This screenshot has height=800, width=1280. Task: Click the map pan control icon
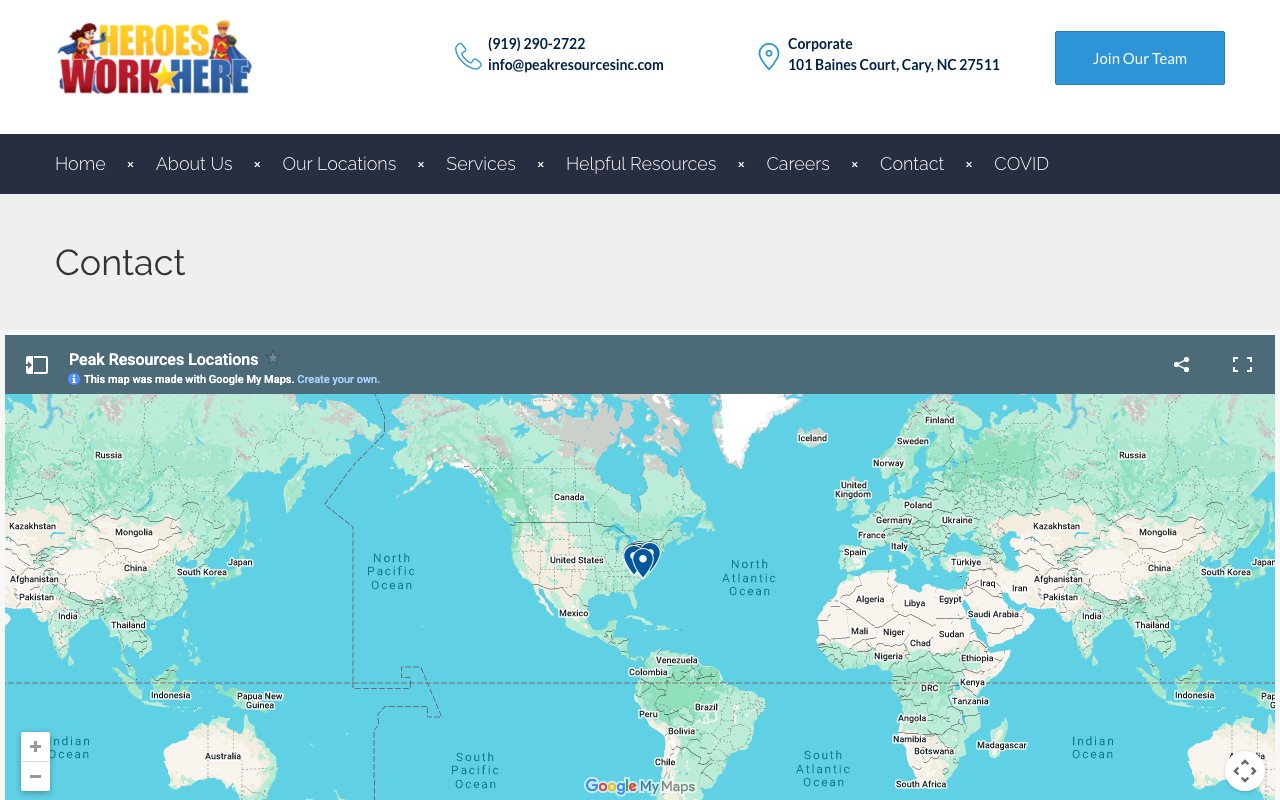pos(1245,771)
